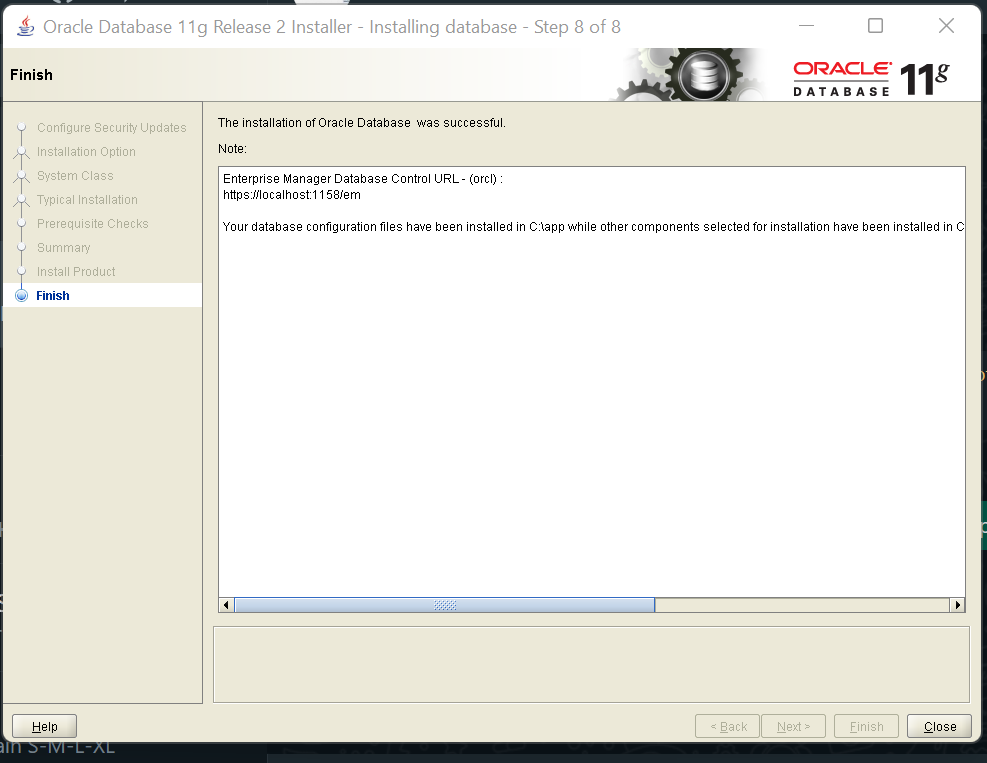
Task: Select the Finish step in sidebar
Action: point(53,295)
